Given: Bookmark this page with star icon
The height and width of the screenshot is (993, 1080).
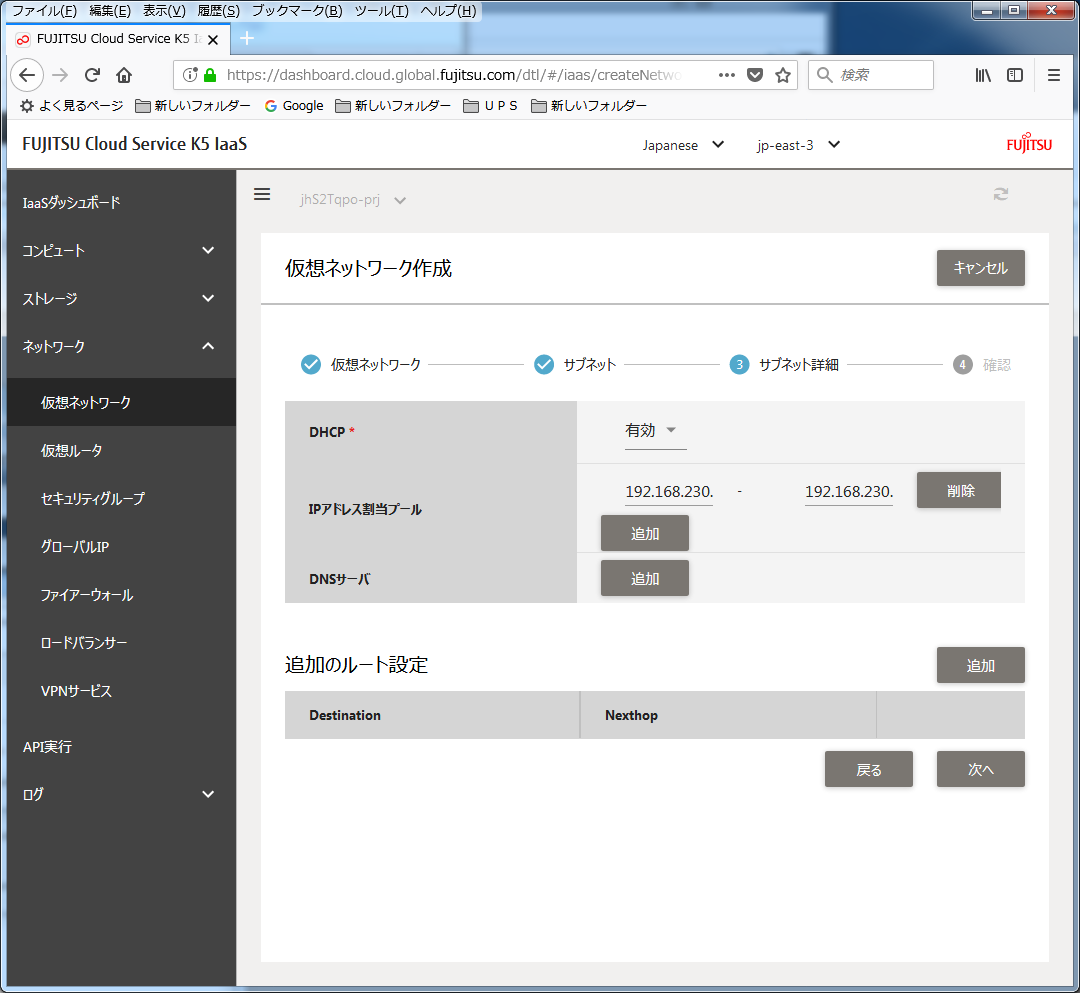Looking at the screenshot, I should pyautogui.click(x=782, y=74).
